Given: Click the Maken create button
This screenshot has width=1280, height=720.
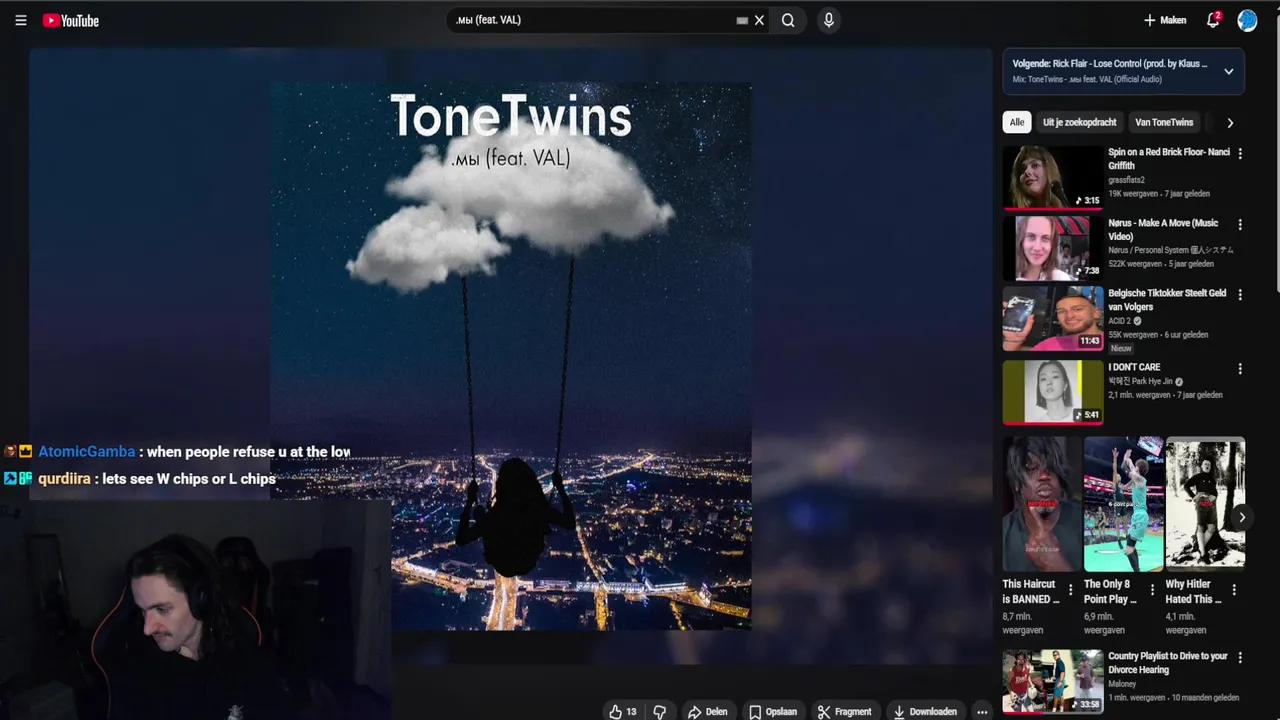Looking at the screenshot, I should (x=1165, y=20).
